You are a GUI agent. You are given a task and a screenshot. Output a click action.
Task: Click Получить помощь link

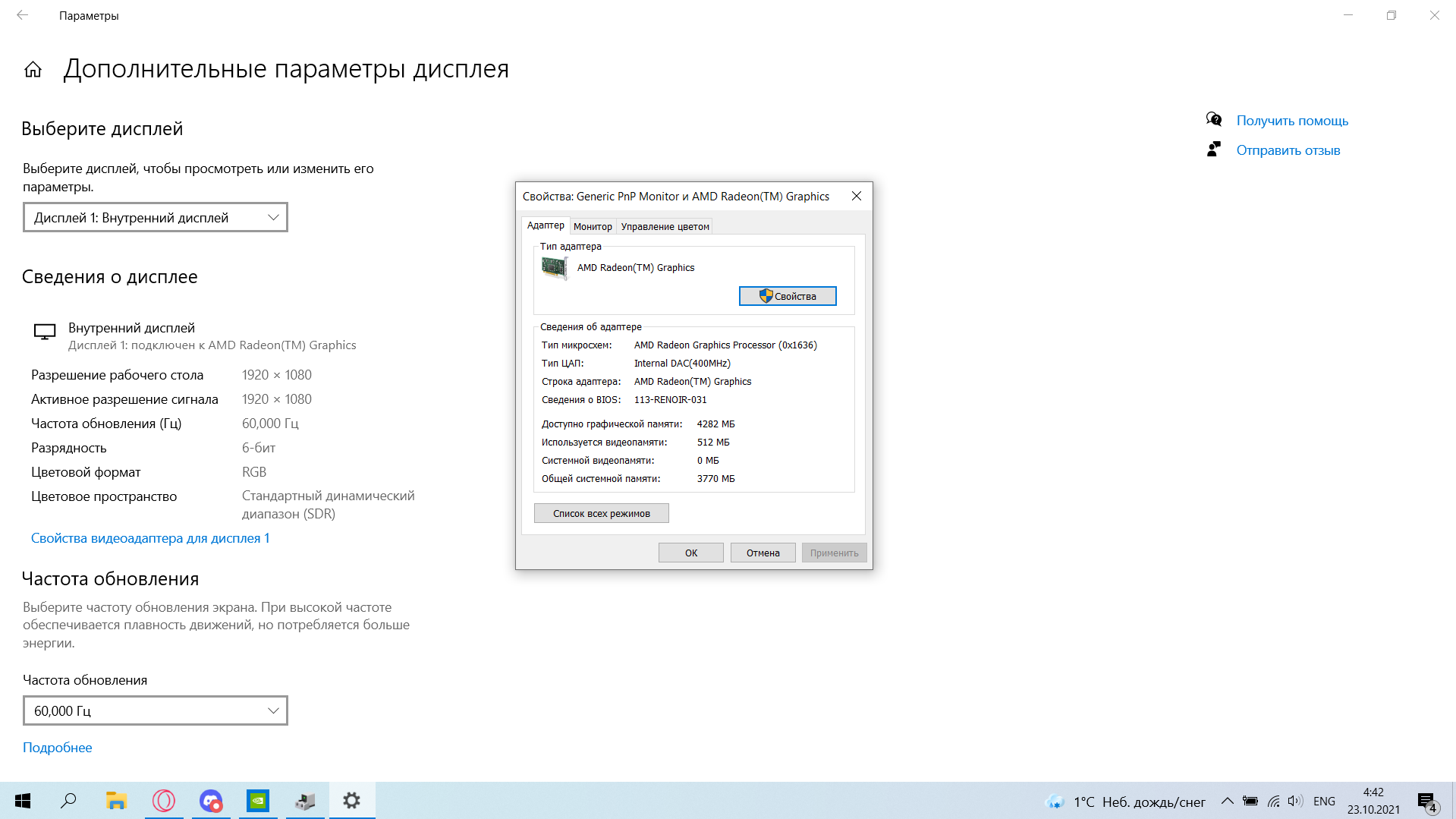[1292, 121]
